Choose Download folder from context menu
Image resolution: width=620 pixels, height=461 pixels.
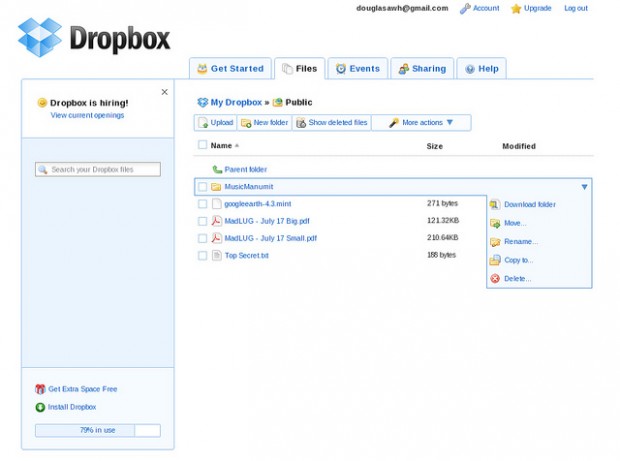pyautogui.click(x=530, y=204)
